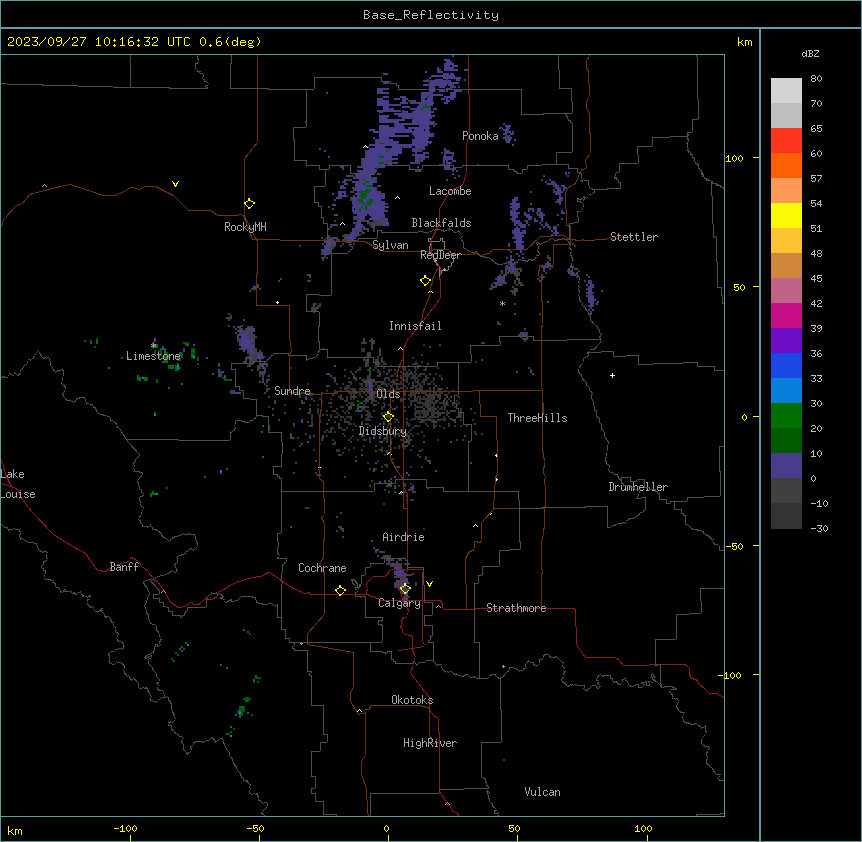
Task: Click the Airdrie city label
Action: pyautogui.click(x=404, y=537)
